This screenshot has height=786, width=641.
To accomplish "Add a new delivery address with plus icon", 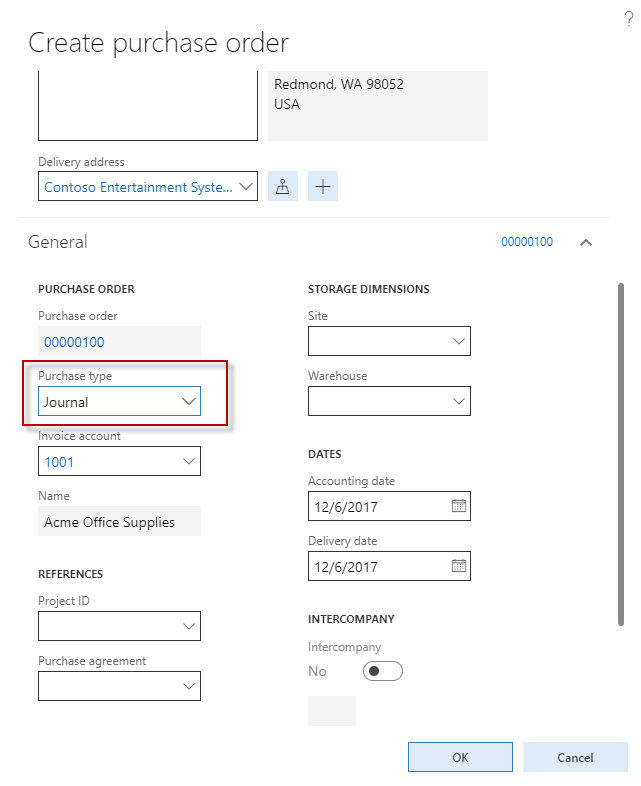I will click(x=322, y=187).
